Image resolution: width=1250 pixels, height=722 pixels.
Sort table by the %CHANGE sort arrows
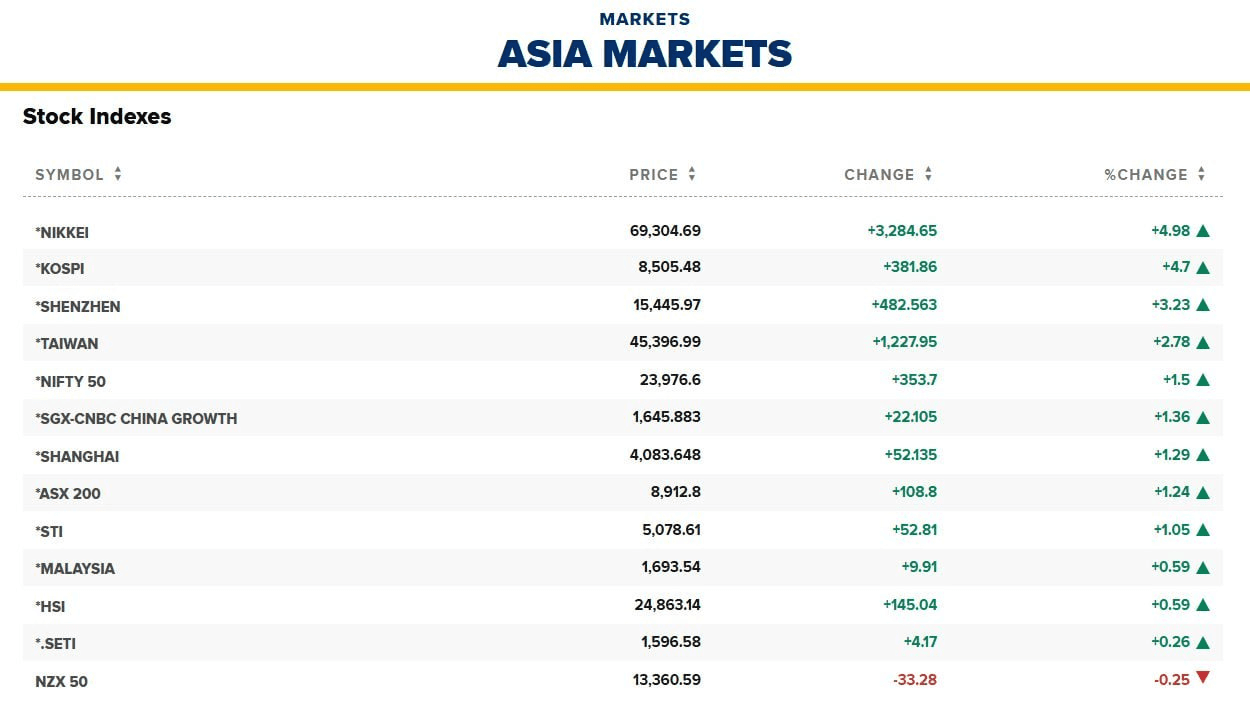(x=1201, y=174)
